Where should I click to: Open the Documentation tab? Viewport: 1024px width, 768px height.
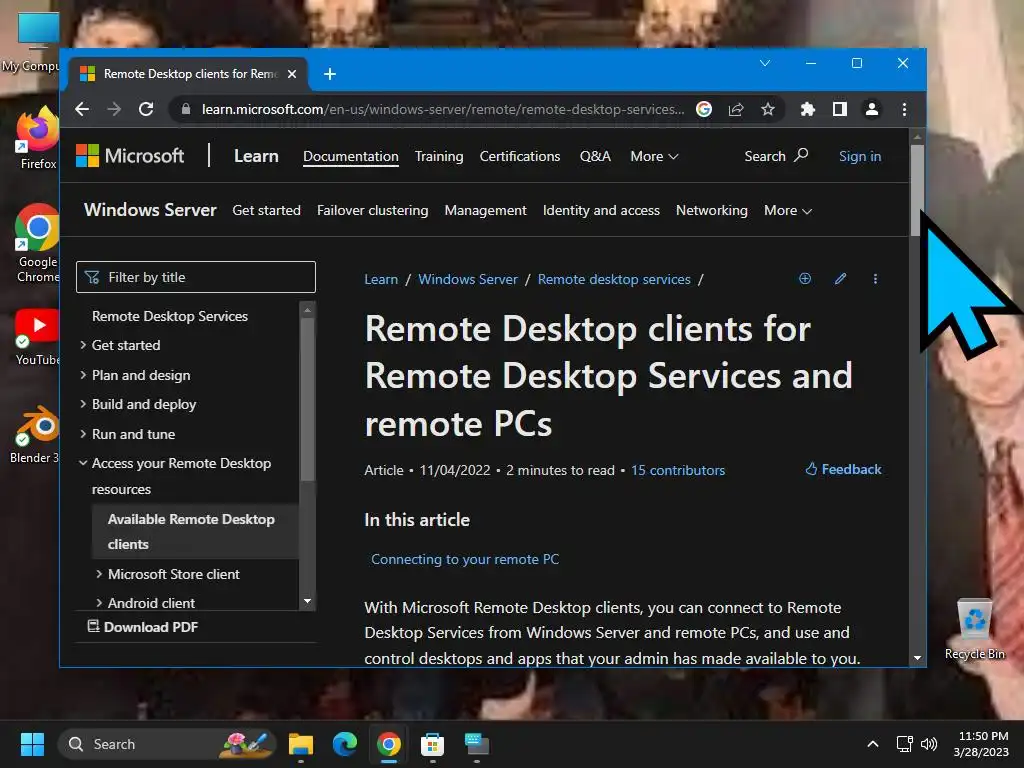351,156
